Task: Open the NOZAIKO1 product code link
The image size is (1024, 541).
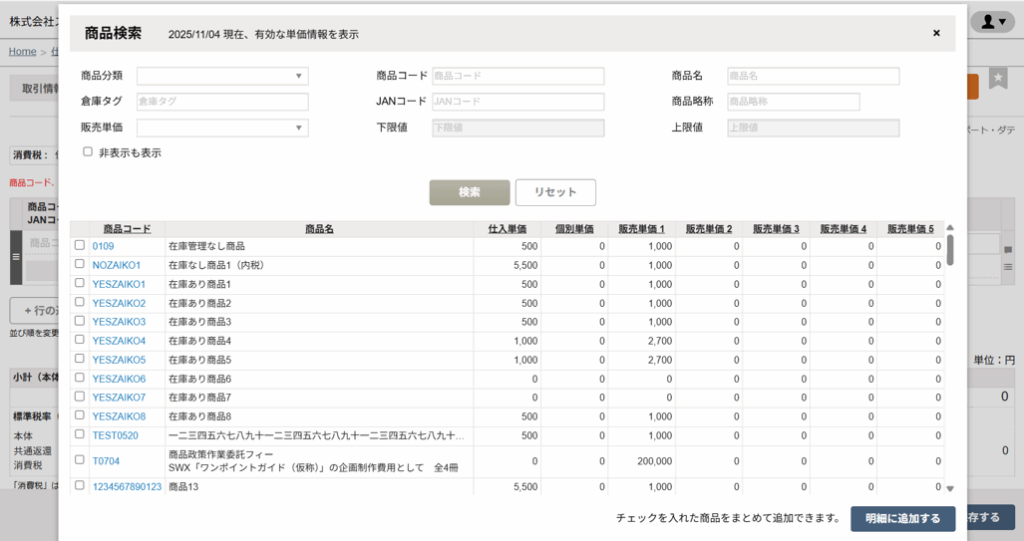Action: (117, 265)
